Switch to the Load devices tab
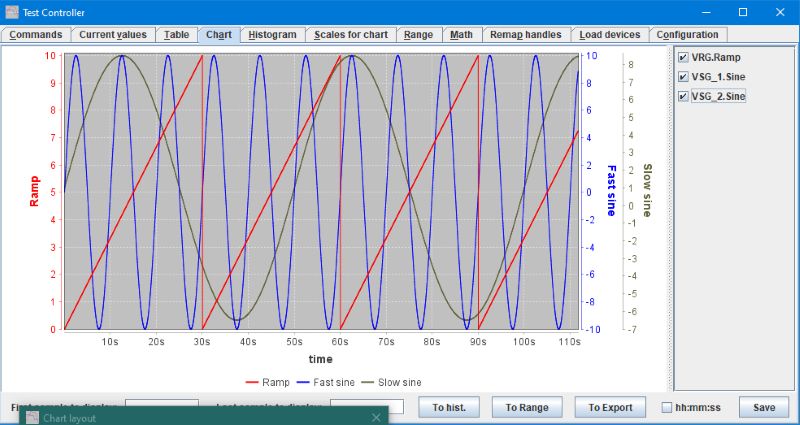 610,35
